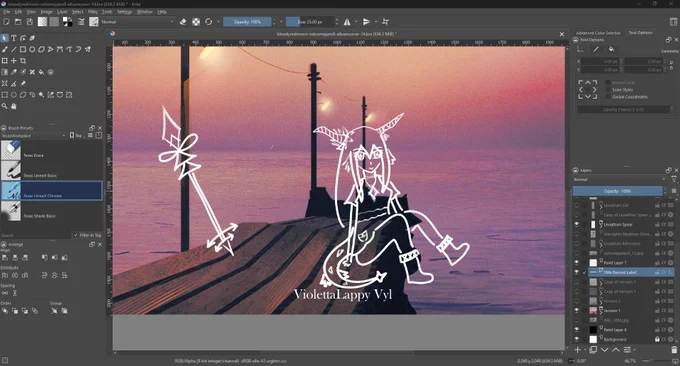Delete layer using the trash icon
680x366 pixels.
click(x=673, y=350)
